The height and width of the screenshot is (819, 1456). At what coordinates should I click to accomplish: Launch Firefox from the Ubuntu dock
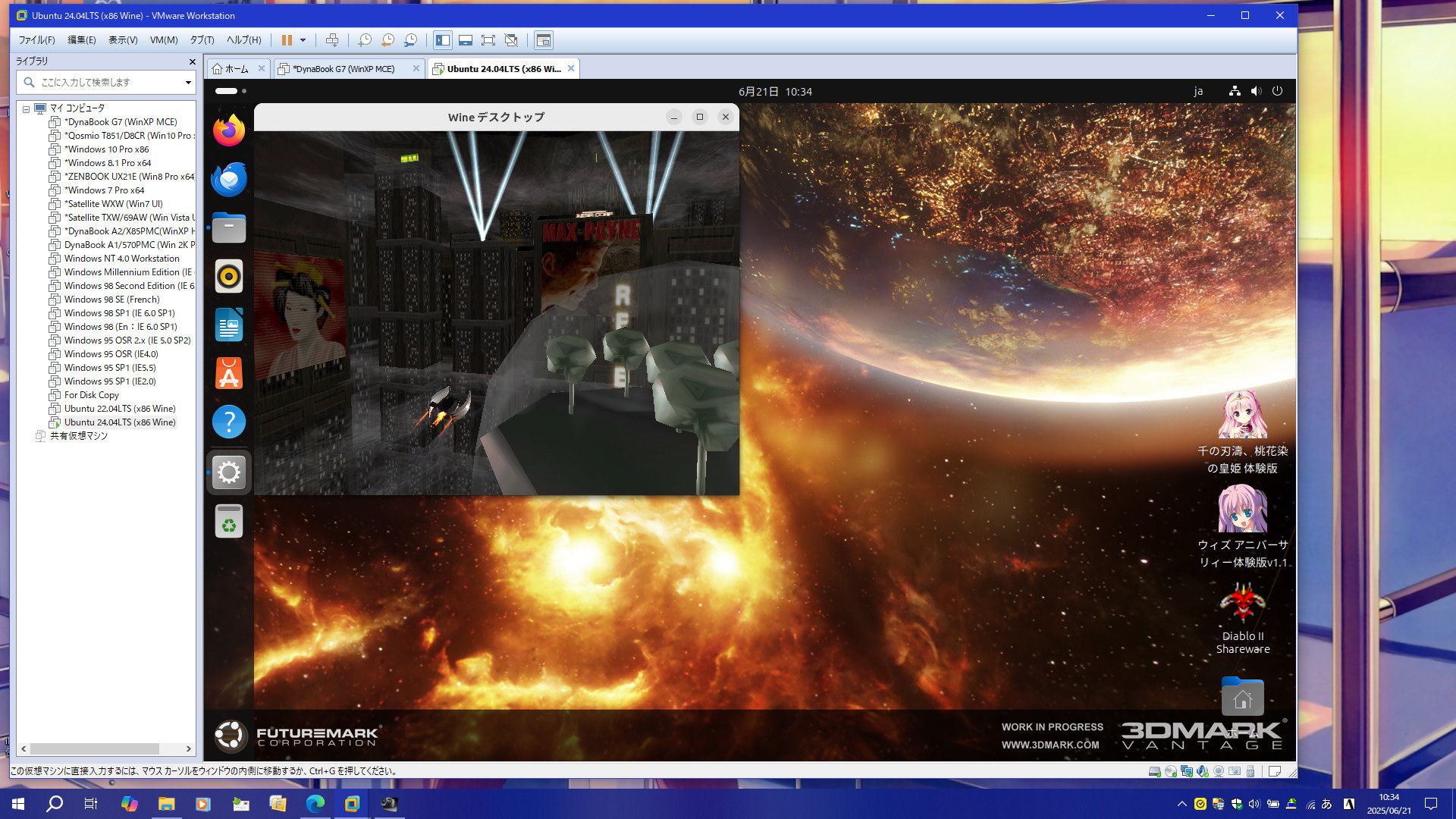click(229, 130)
